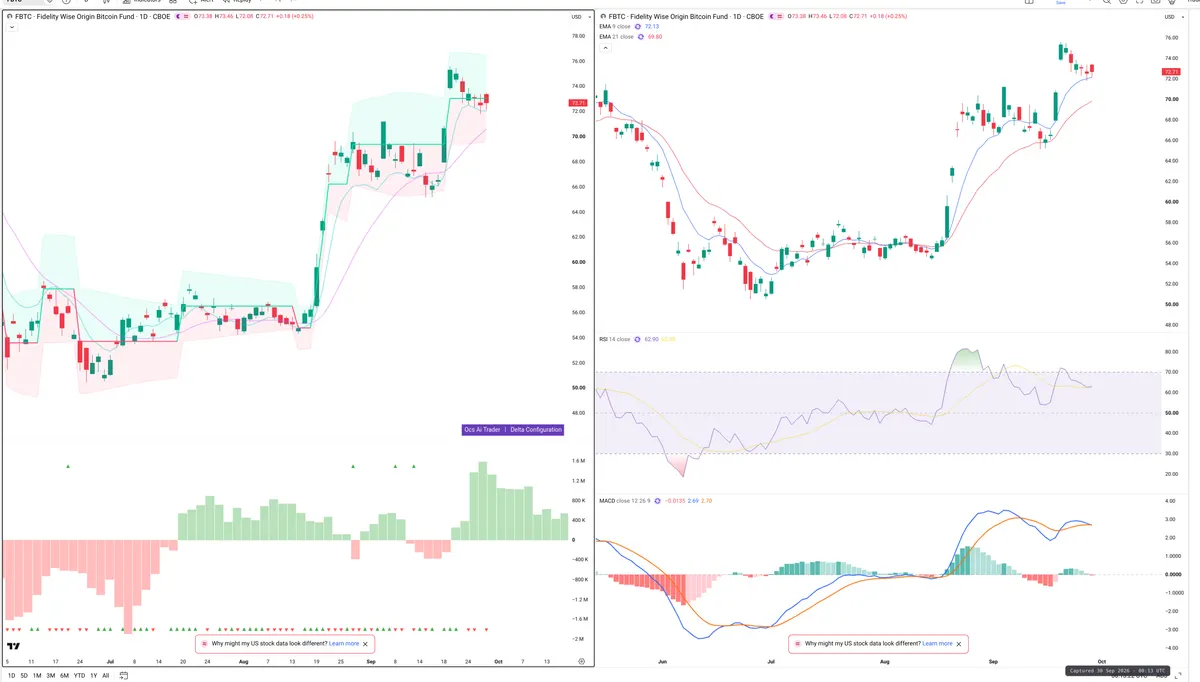This screenshot has height=682, width=1200.
Task: Click the Ocs Ai Trader button
Action: 482,430
